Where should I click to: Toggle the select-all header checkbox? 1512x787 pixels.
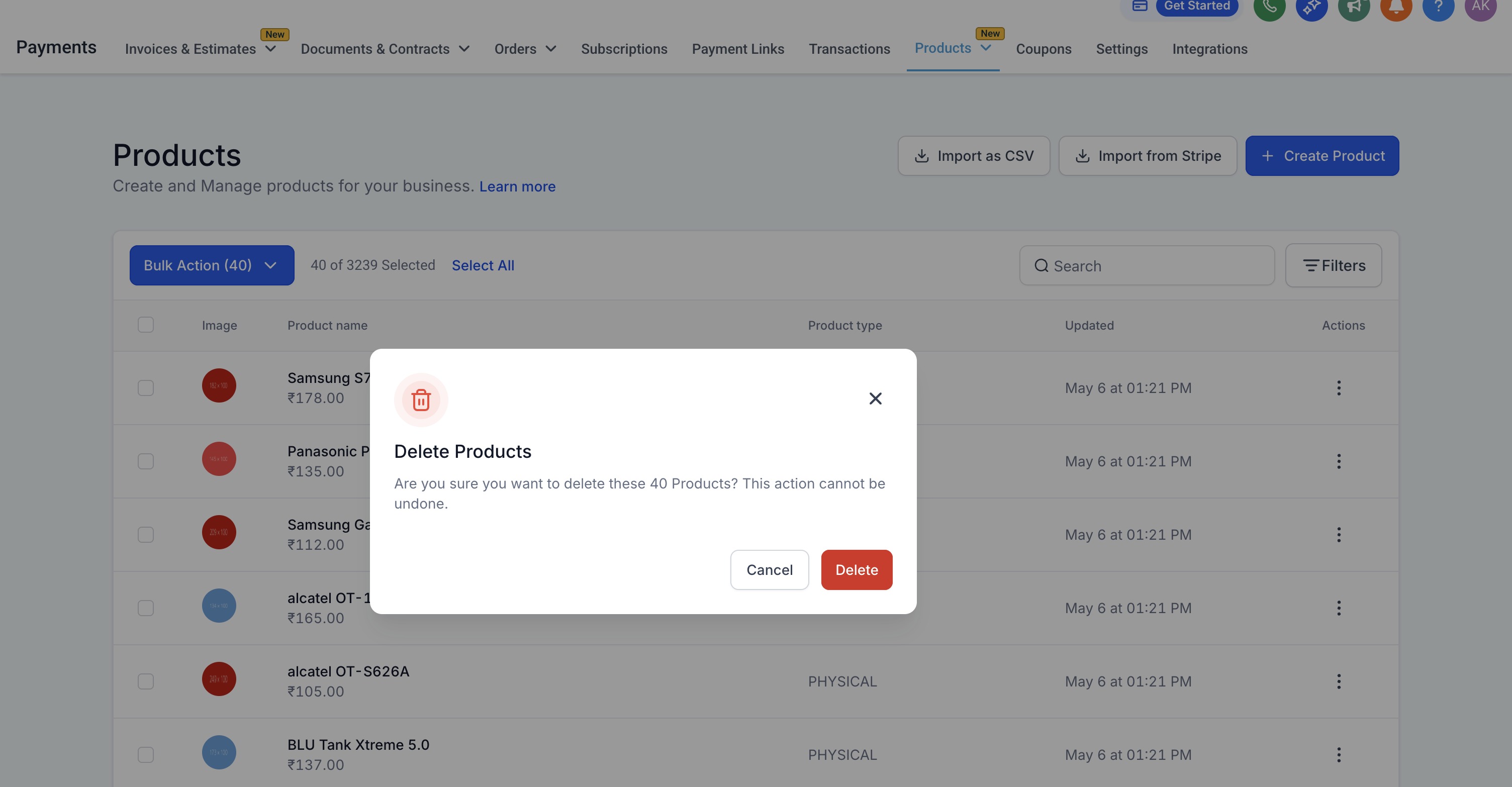click(x=146, y=325)
